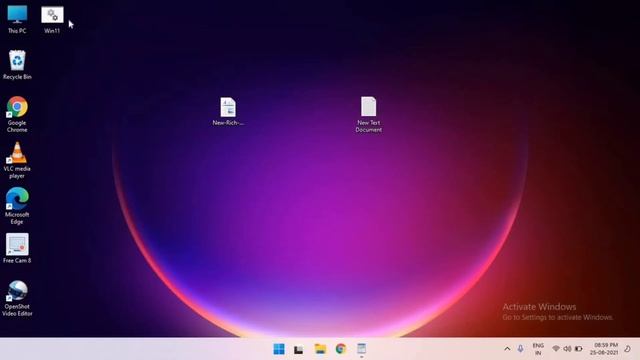
Task: Select the This PC desktop icon
Action: coord(17,19)
